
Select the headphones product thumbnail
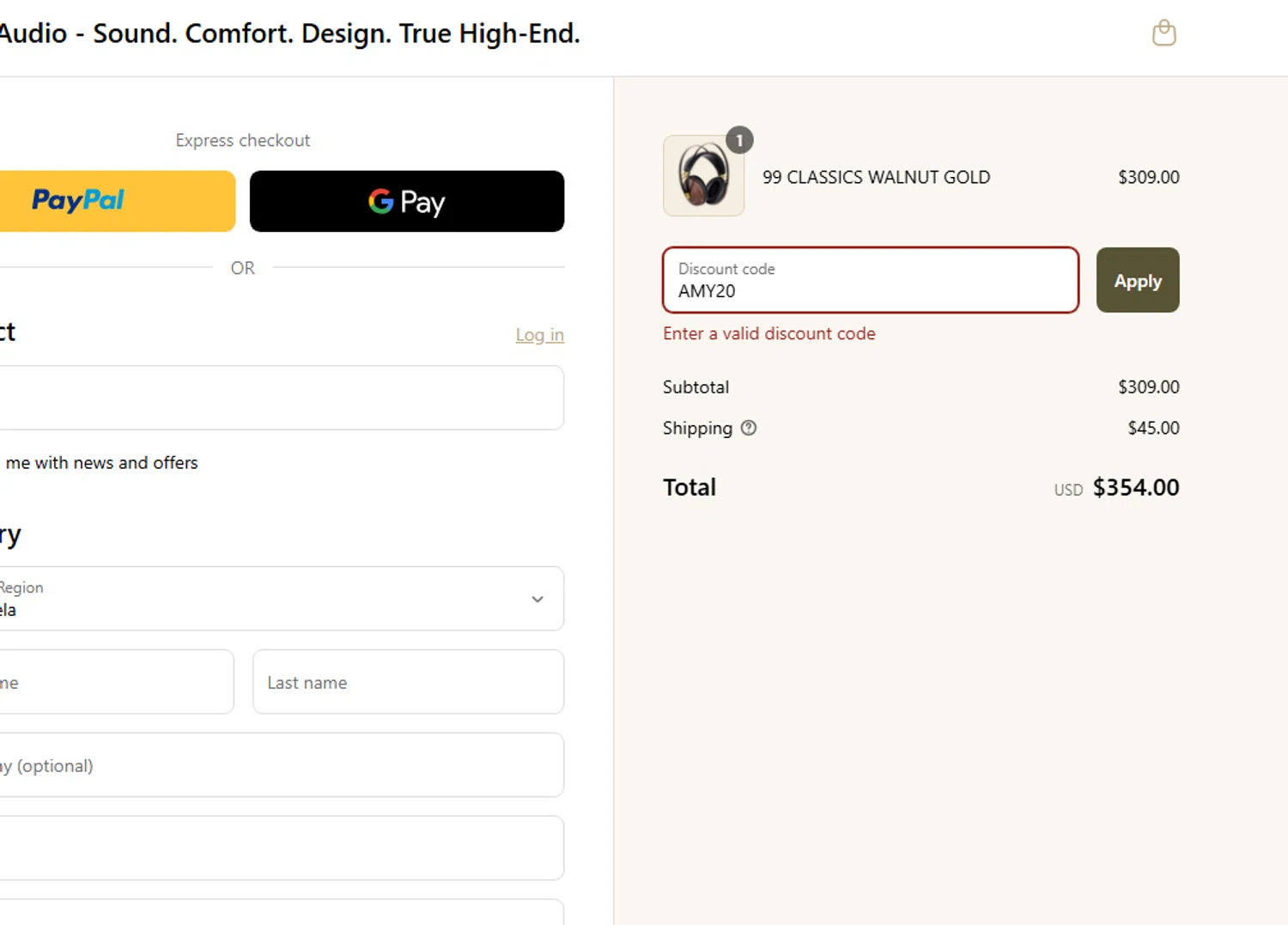(703, 175)
